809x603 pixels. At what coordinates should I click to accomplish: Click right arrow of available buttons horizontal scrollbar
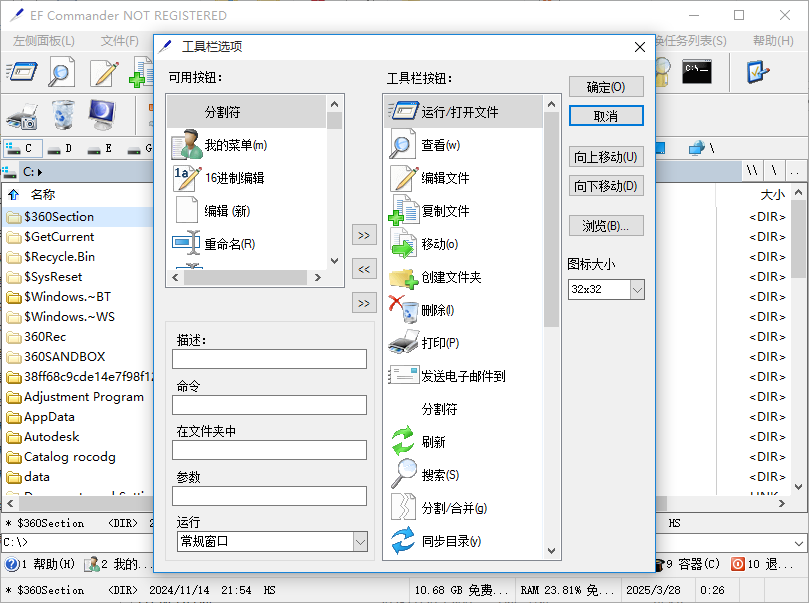pyautogui.click(x=318, y=278)
